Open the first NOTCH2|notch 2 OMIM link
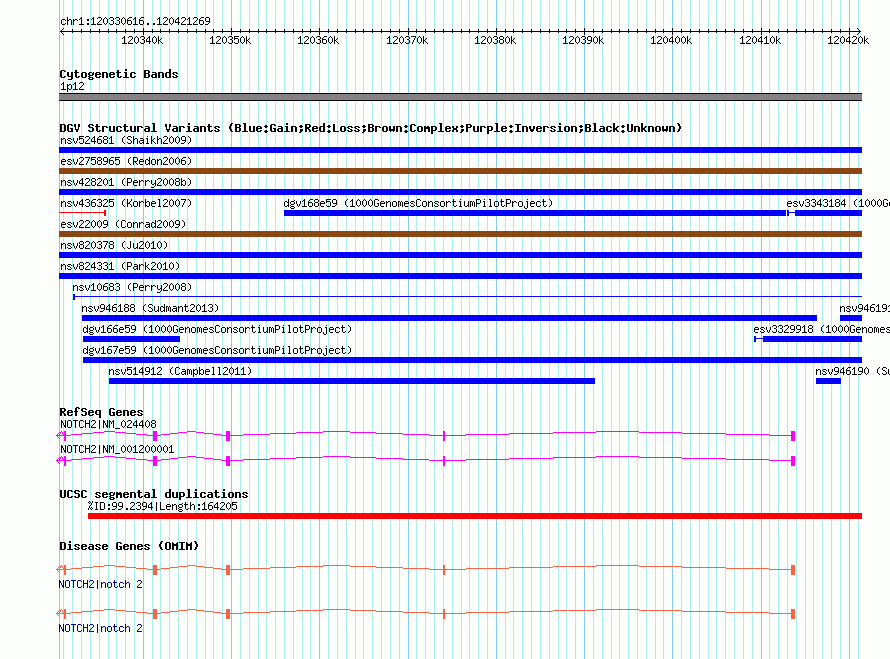890x659 pixels. 100,584
